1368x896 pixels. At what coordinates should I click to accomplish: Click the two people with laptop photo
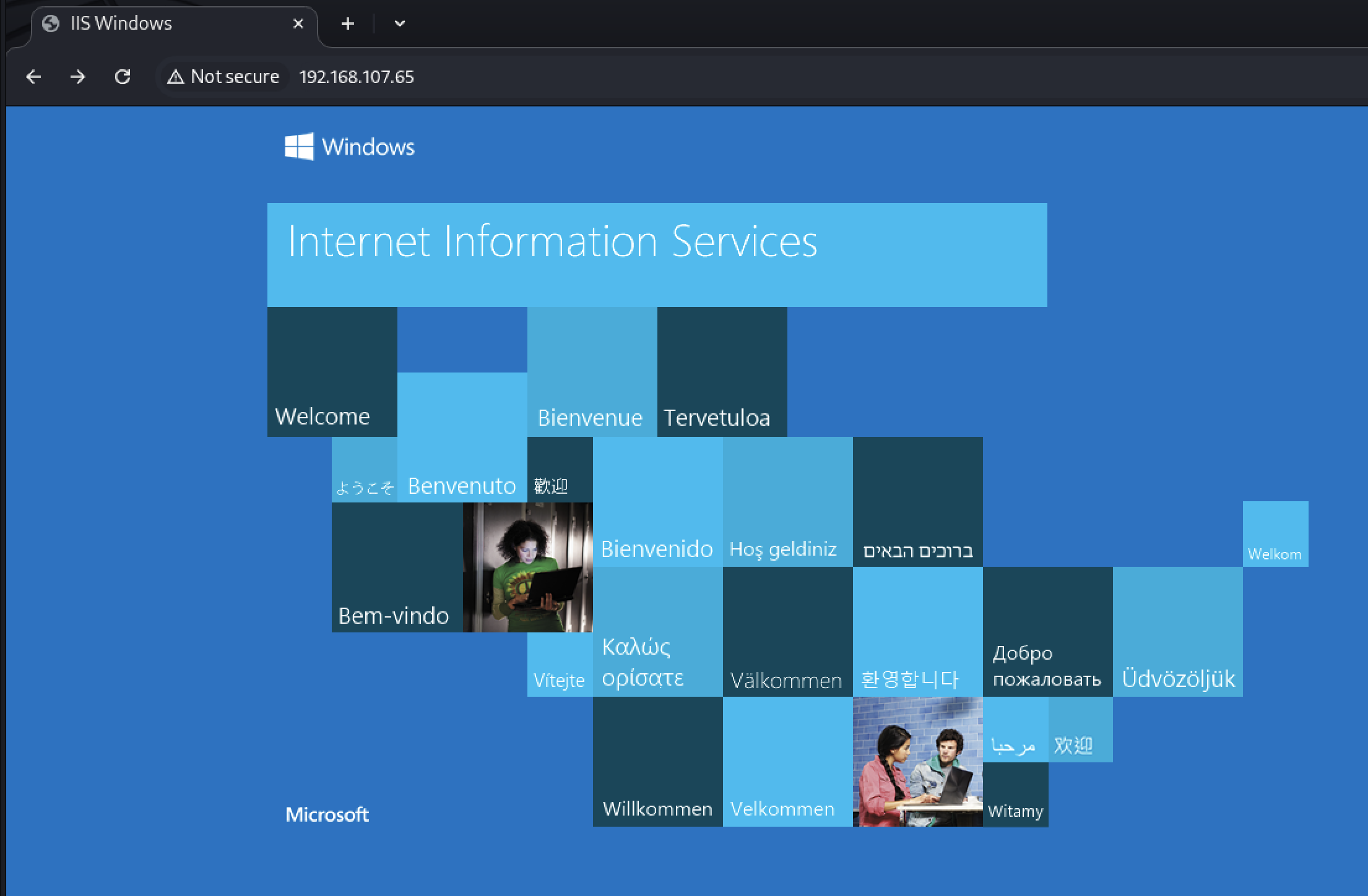click(x=918, y=762)
